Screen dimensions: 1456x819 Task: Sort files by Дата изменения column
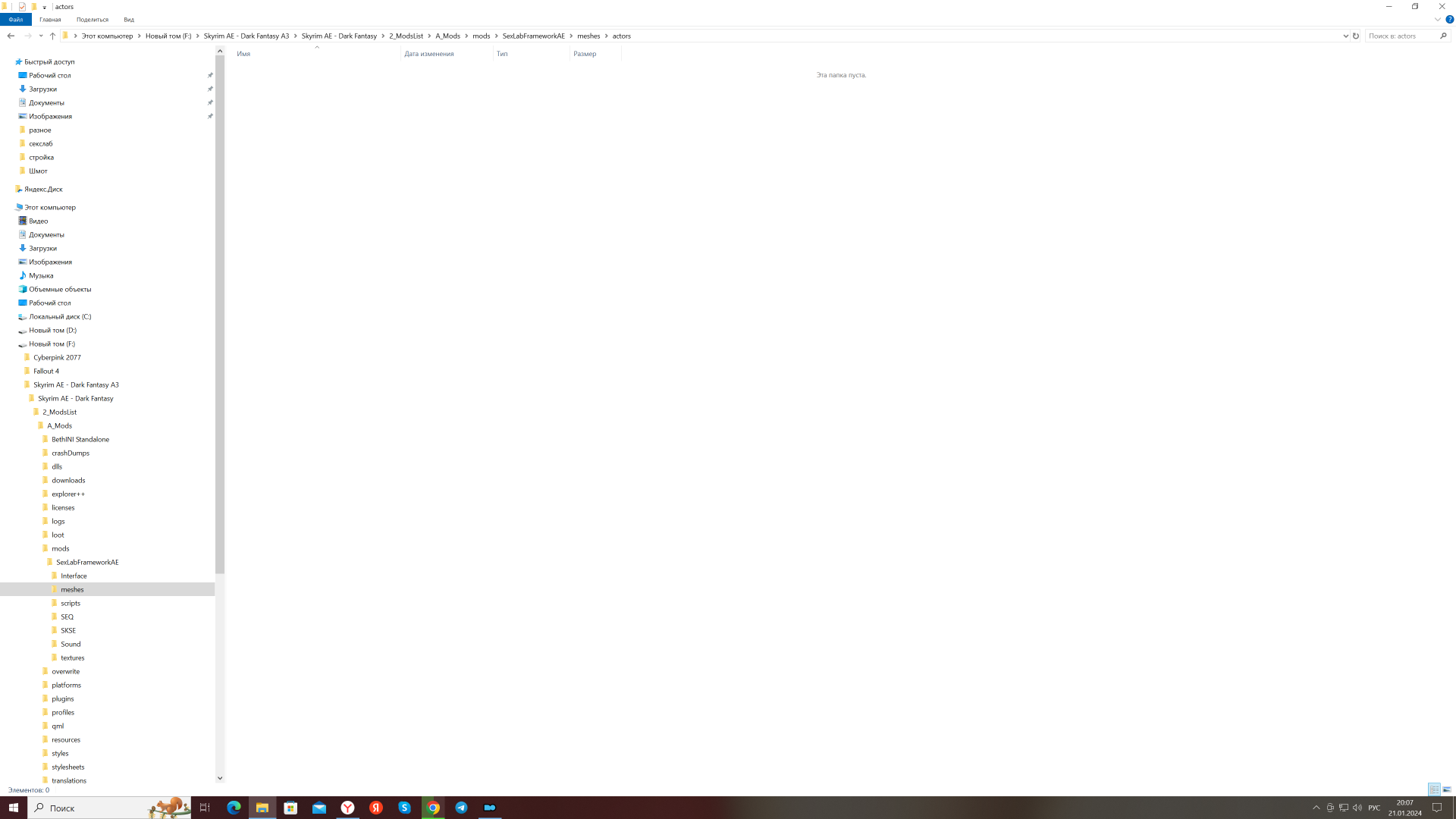429,54
